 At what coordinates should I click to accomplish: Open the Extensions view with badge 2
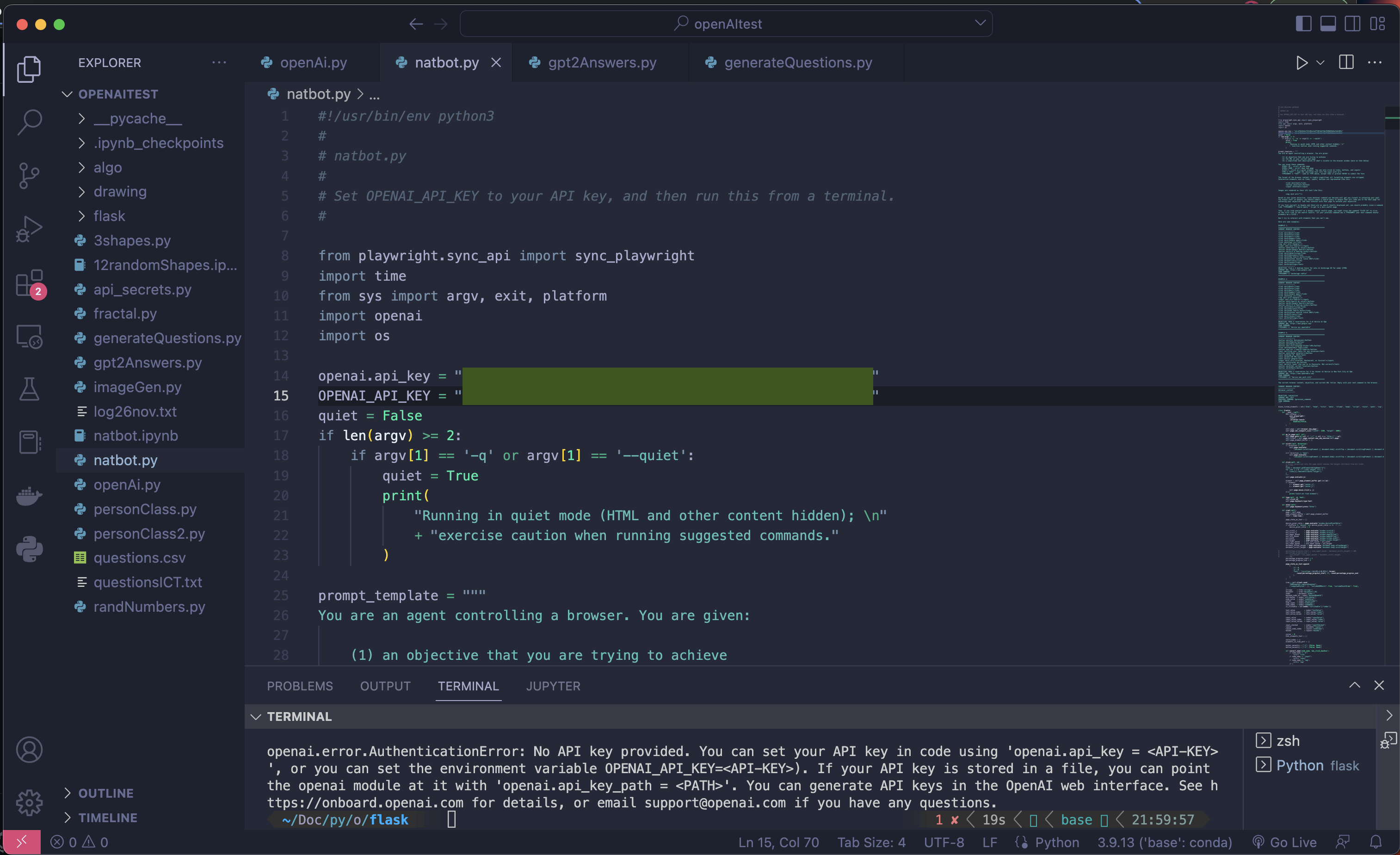coord(29,283)
